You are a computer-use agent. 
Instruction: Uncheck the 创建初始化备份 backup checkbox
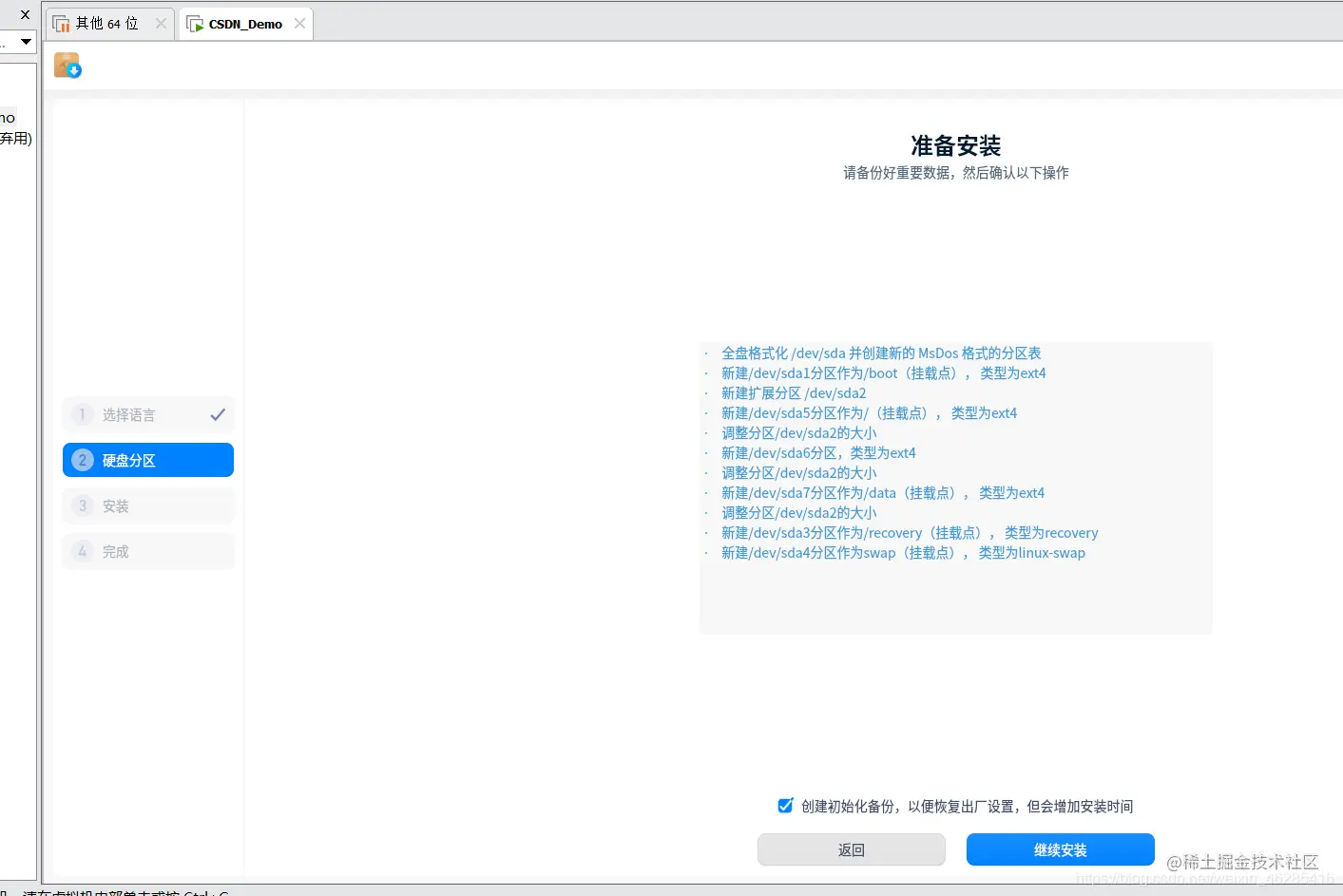[784, 805]
